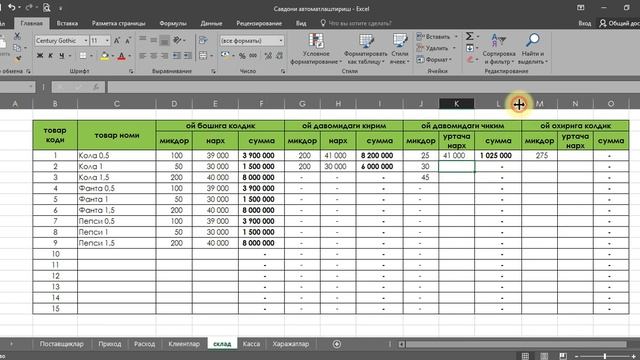The width and height of the screenshot is (640, 360).
Task: Click the Общий доступ share button
Action: [x=619, y=23]
